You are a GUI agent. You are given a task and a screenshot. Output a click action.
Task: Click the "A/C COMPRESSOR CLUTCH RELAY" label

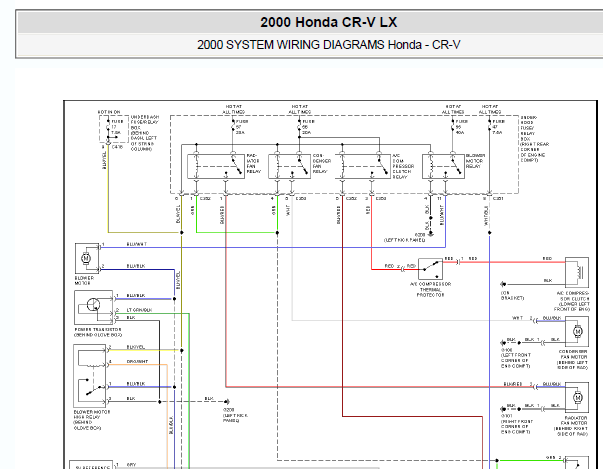tap(403, 166)
